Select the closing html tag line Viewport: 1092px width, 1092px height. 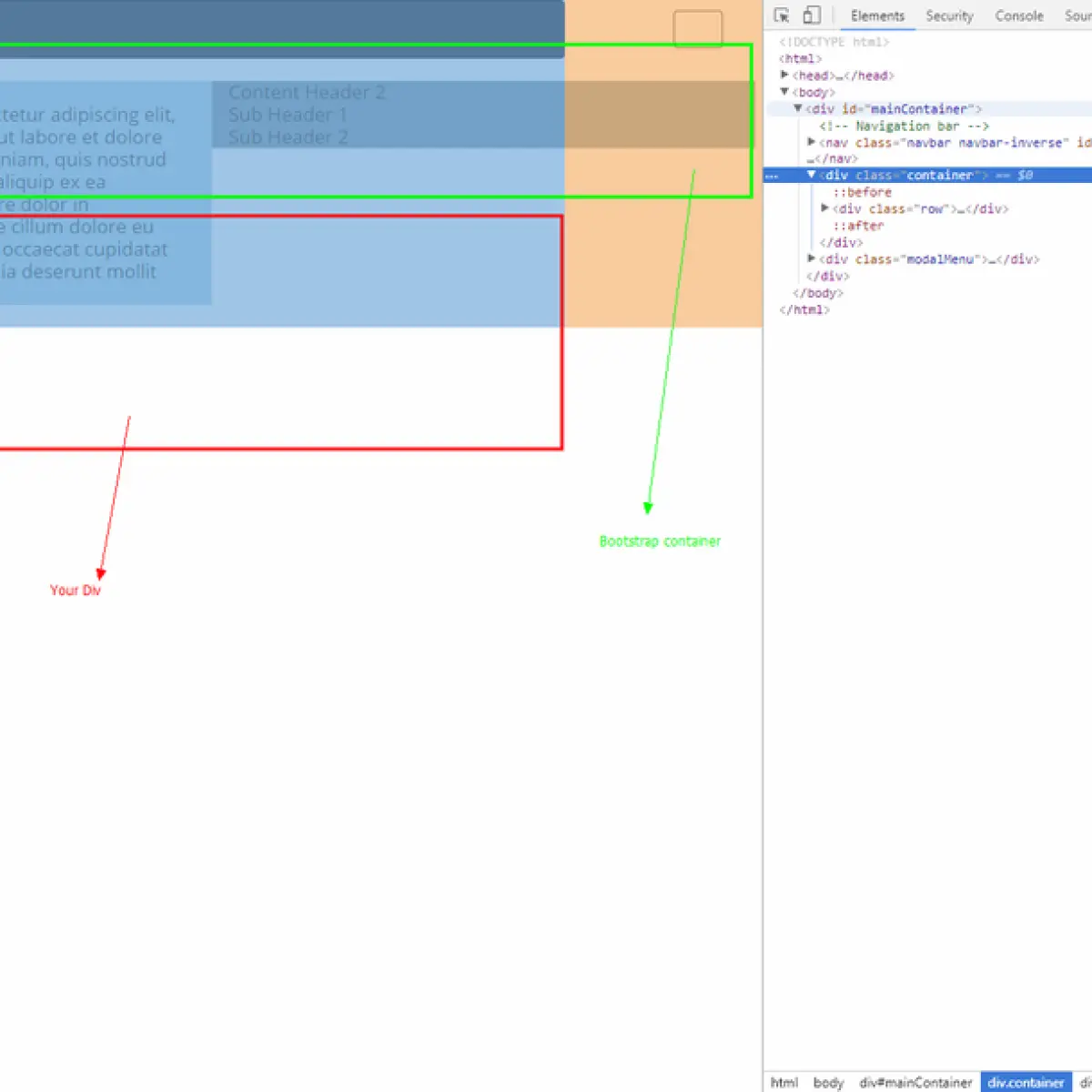pos(804,309)
